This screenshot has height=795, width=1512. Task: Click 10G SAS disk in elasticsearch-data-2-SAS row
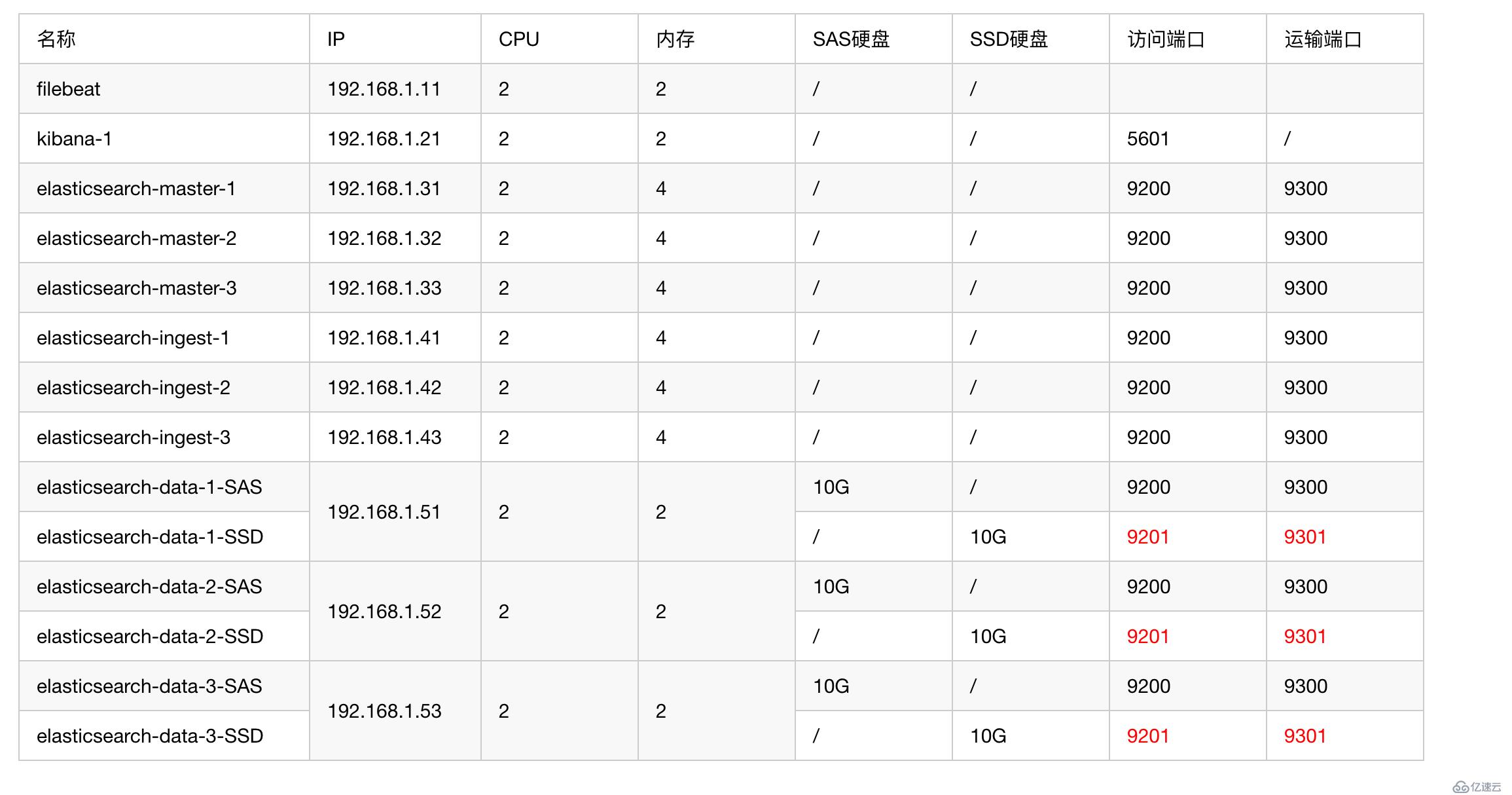point(831,587)
